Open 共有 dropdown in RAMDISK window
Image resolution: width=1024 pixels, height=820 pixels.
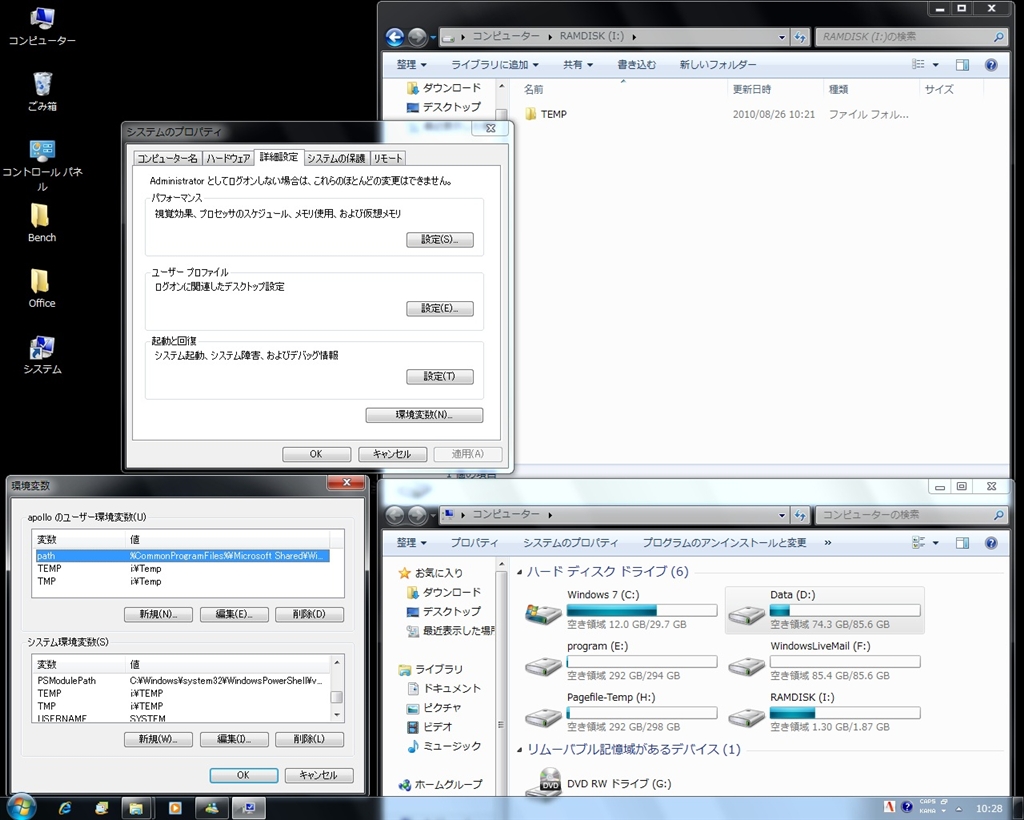click(577, 65)
